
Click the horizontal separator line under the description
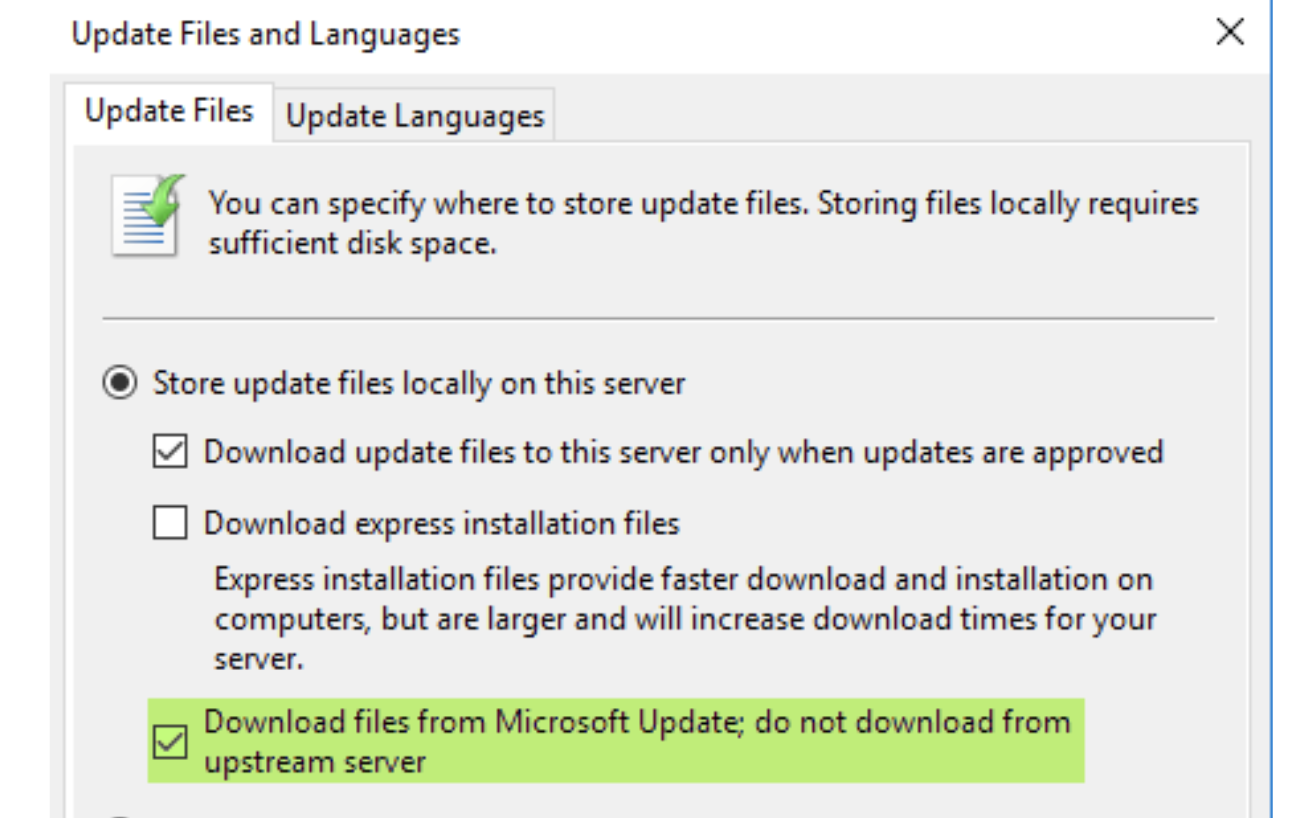pos(658,320)
